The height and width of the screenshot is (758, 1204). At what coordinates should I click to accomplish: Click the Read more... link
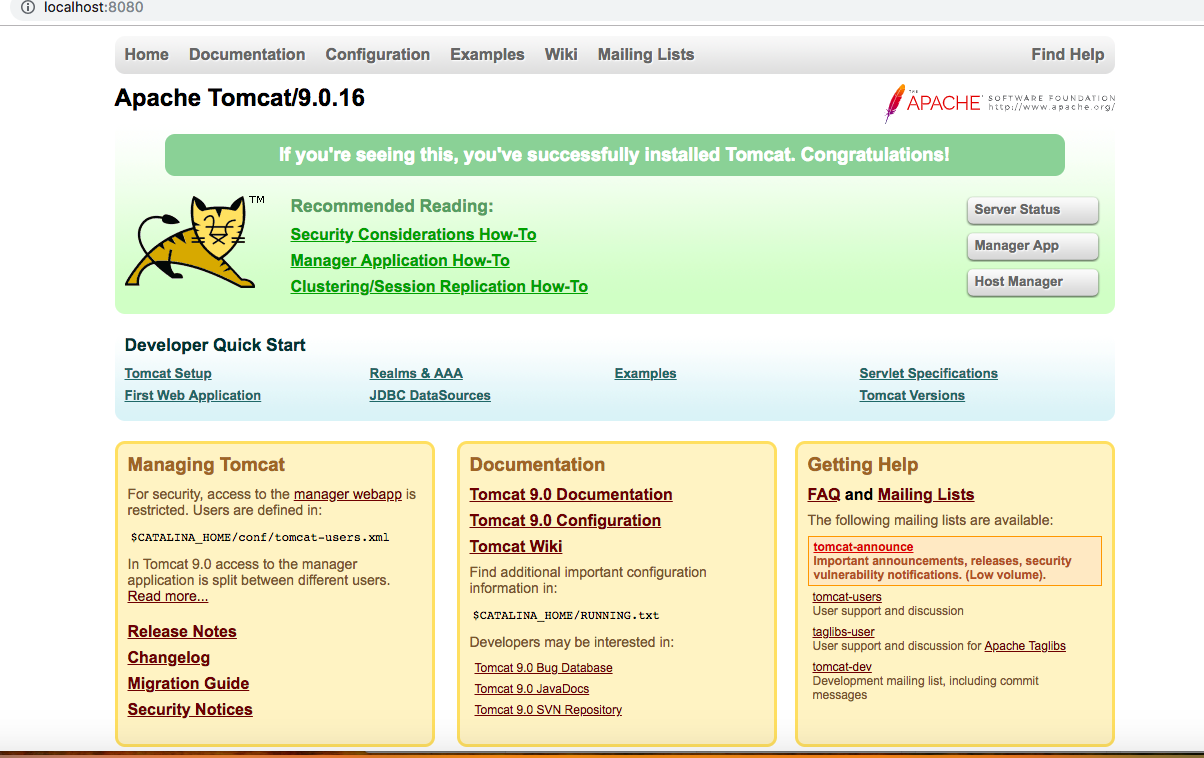168,597
